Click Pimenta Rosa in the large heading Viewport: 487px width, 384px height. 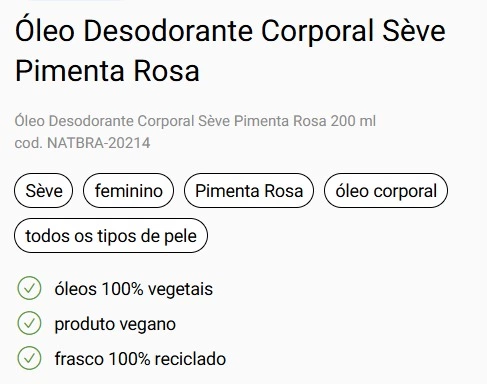click(x=107, y=71)
